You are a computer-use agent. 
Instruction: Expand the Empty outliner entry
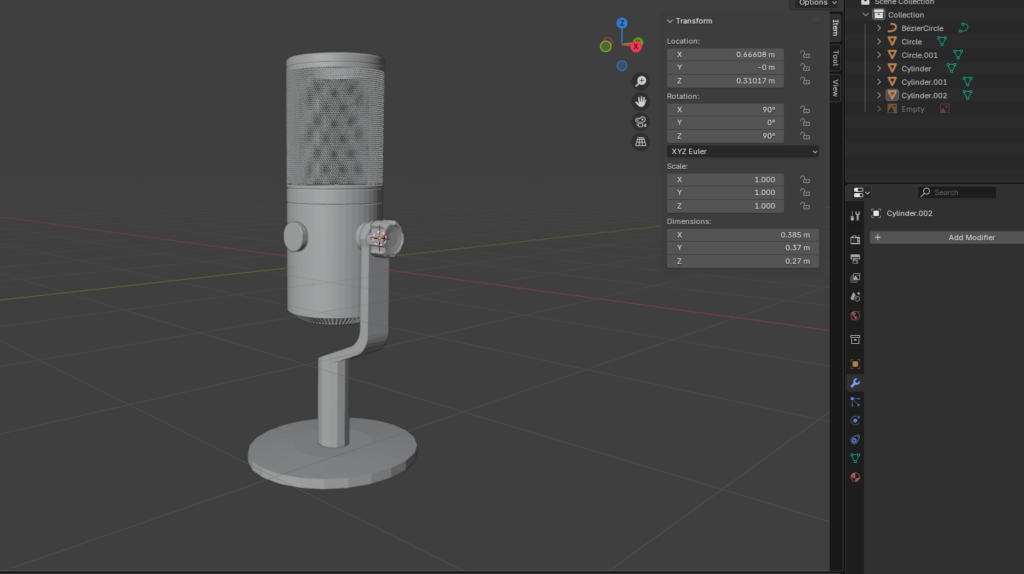[879, 109]
